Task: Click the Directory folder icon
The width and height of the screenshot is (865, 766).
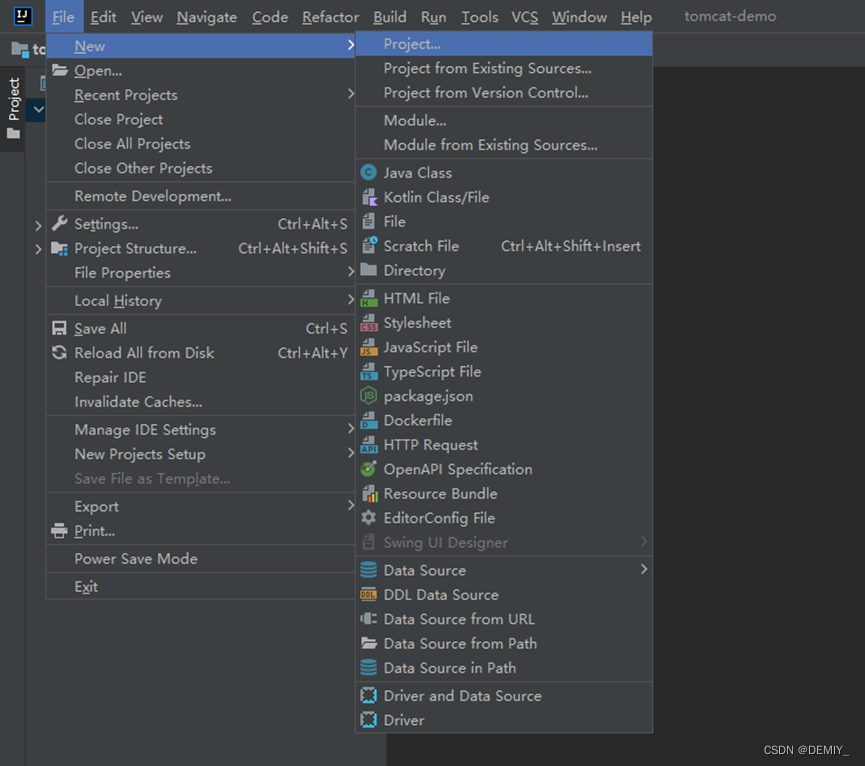Action: (369, 270)
